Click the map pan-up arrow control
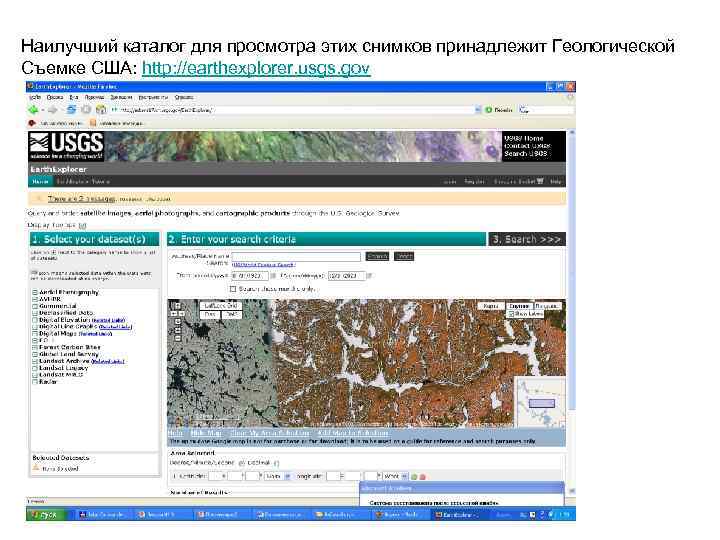Viewport: 720px width, 540px height. pyautogui.click(x=178, y=305)
